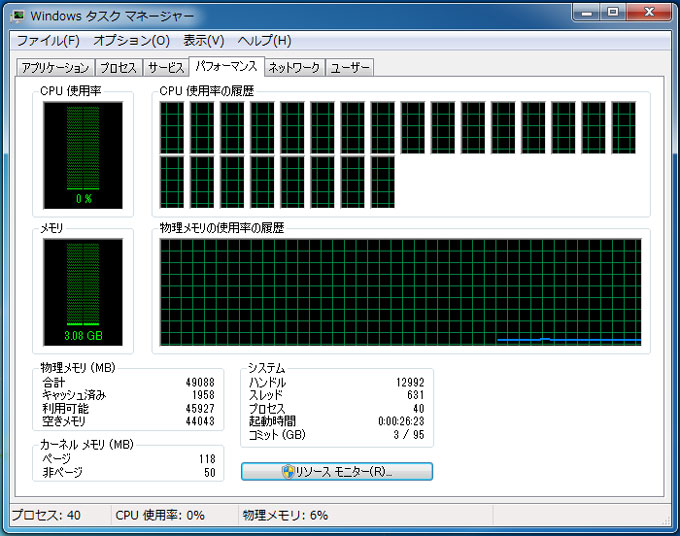Click the ページ kernel memory value 118
Image resolution: width=680 pixels, height=536 pixels.
point(207,459)
